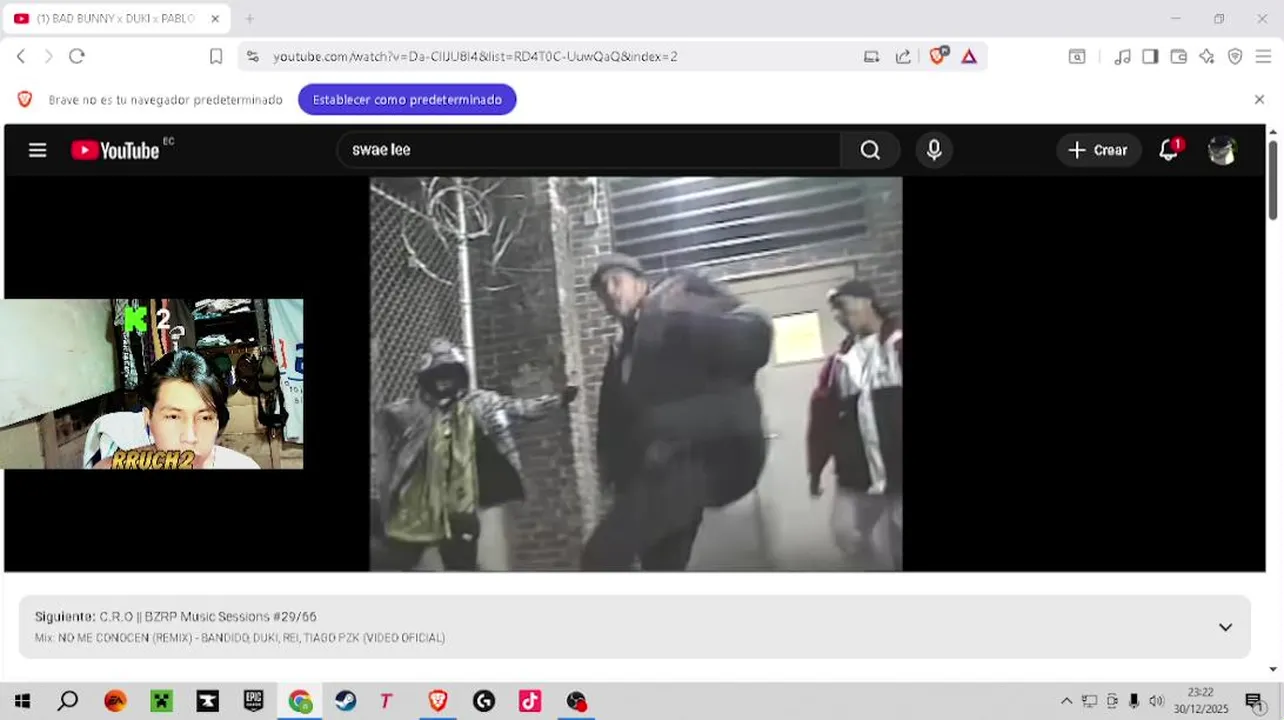
Task: Go forward with the browser forward arrow
Action: [48, 57]
